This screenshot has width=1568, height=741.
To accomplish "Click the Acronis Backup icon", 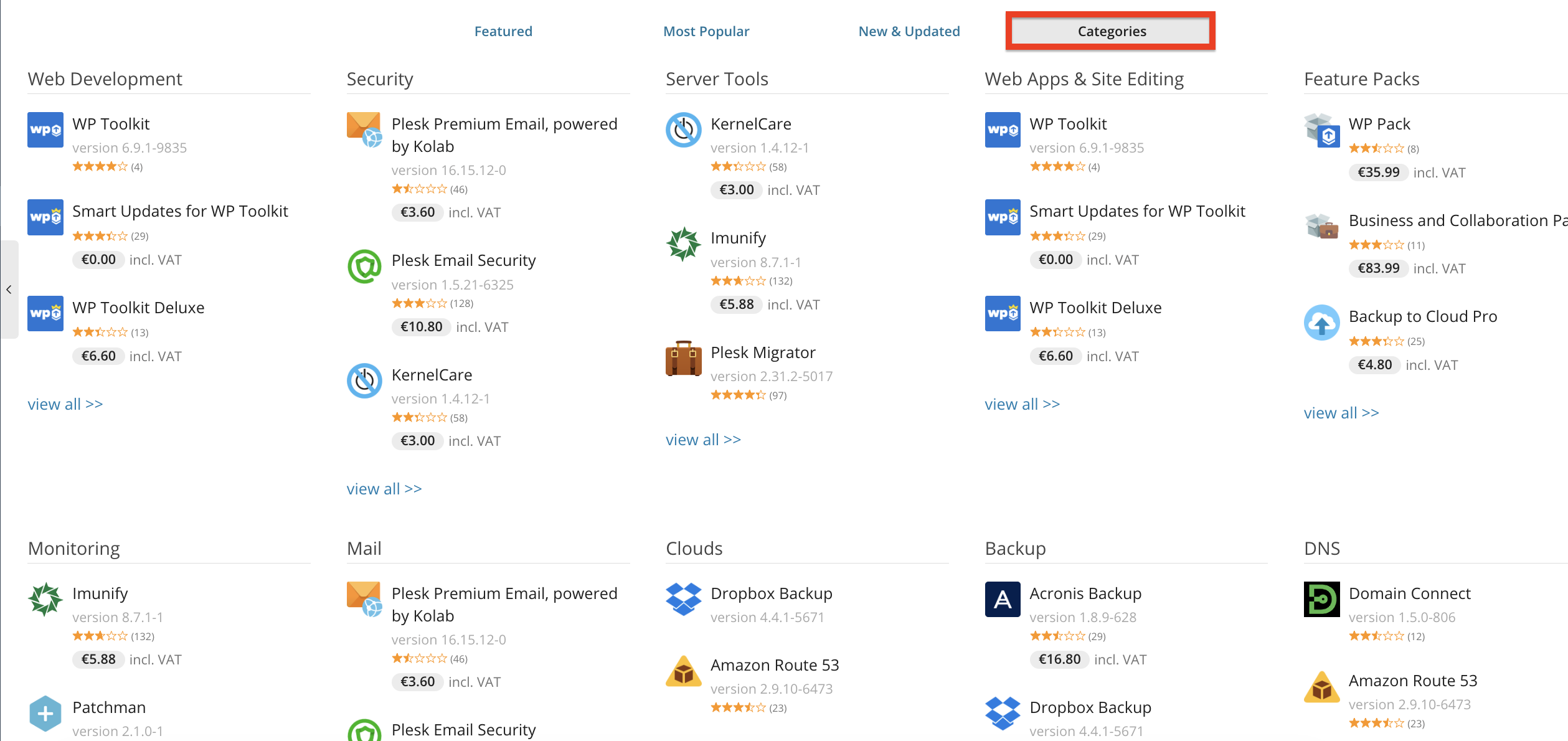I will click(1003, 599).
